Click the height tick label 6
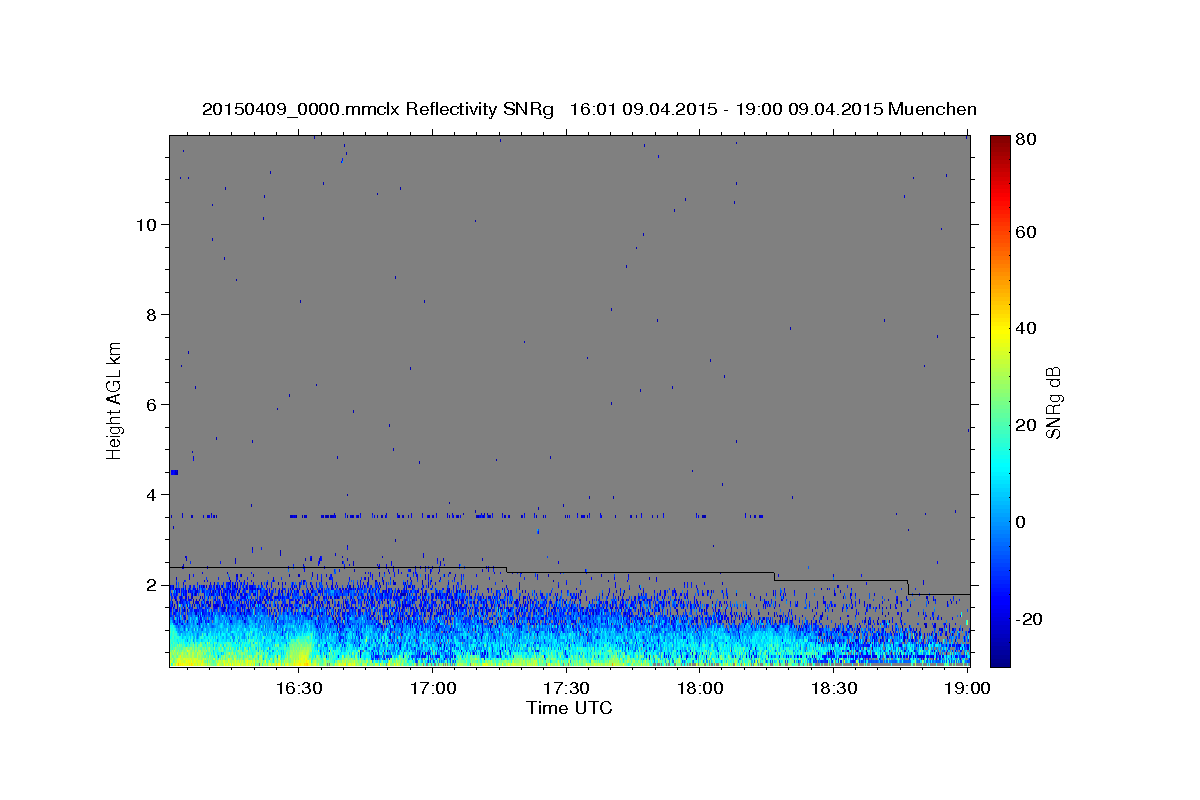 click(153, 404)
